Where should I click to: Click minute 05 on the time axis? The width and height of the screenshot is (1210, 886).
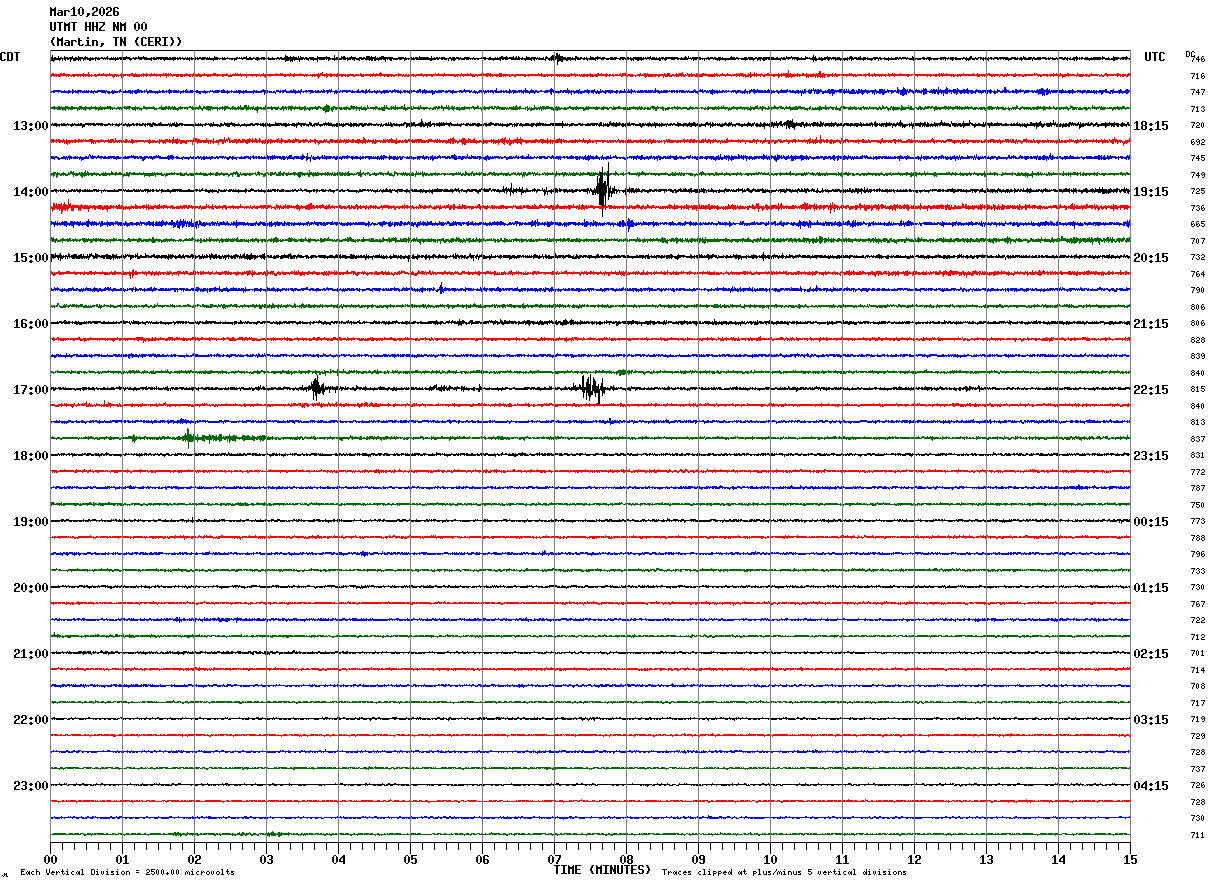point(410,859)
